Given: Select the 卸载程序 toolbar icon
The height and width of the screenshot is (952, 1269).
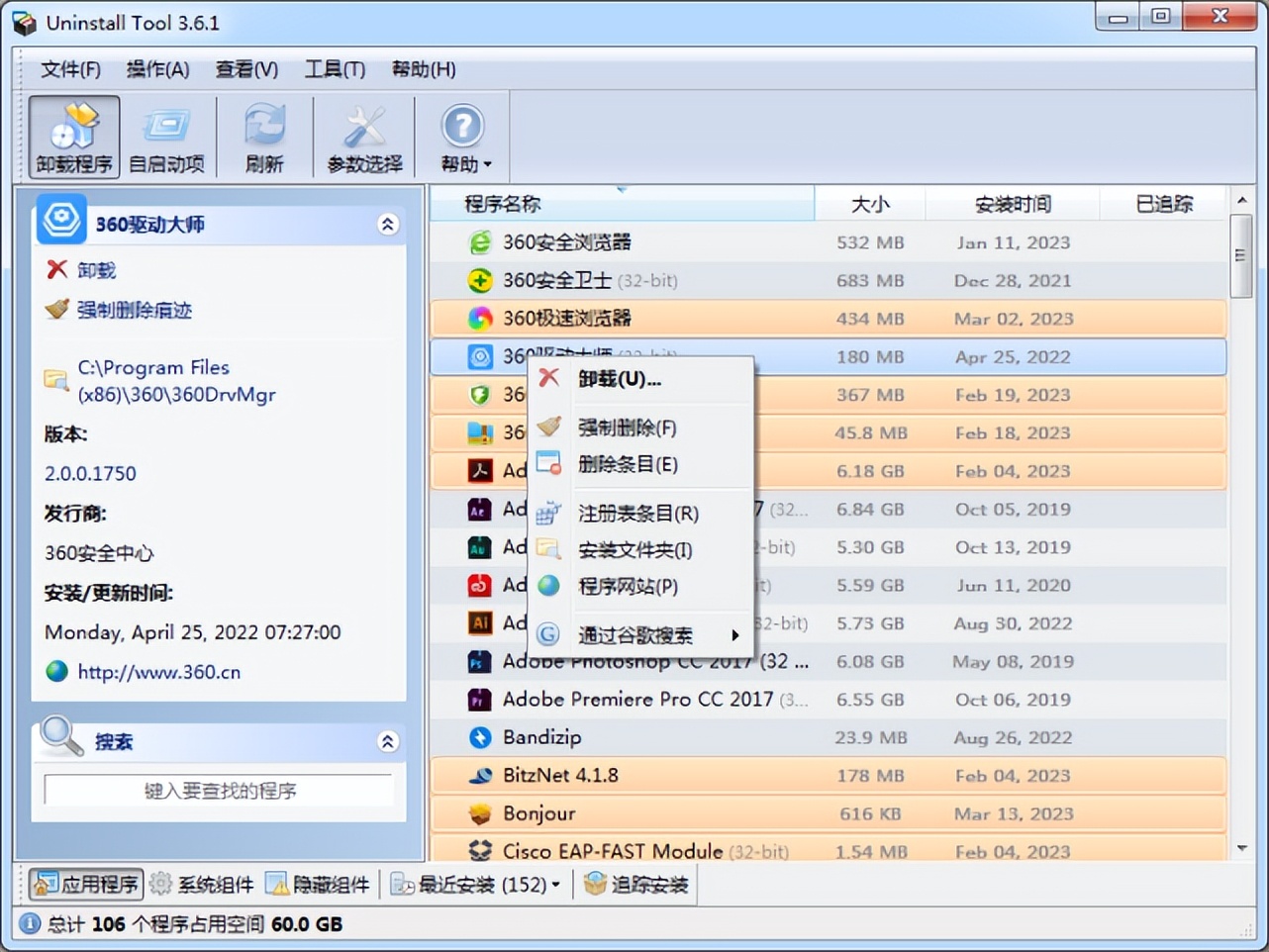Looking at the screenshot, I should 73,137.
